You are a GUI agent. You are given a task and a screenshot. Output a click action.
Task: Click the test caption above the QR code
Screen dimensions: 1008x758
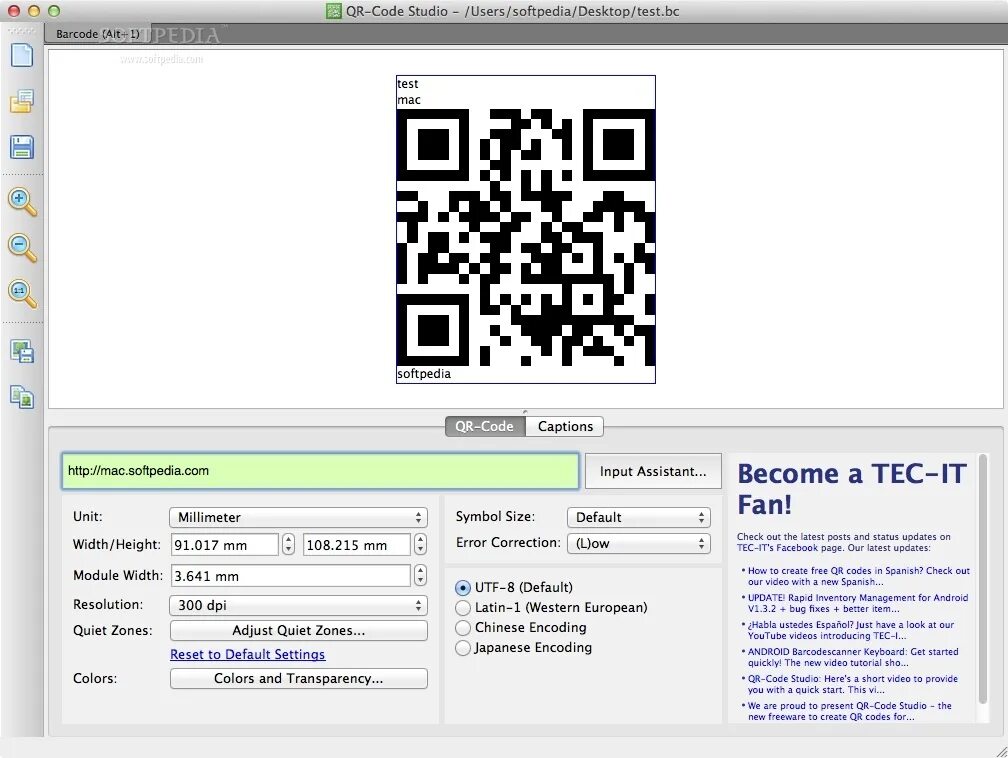408,84
